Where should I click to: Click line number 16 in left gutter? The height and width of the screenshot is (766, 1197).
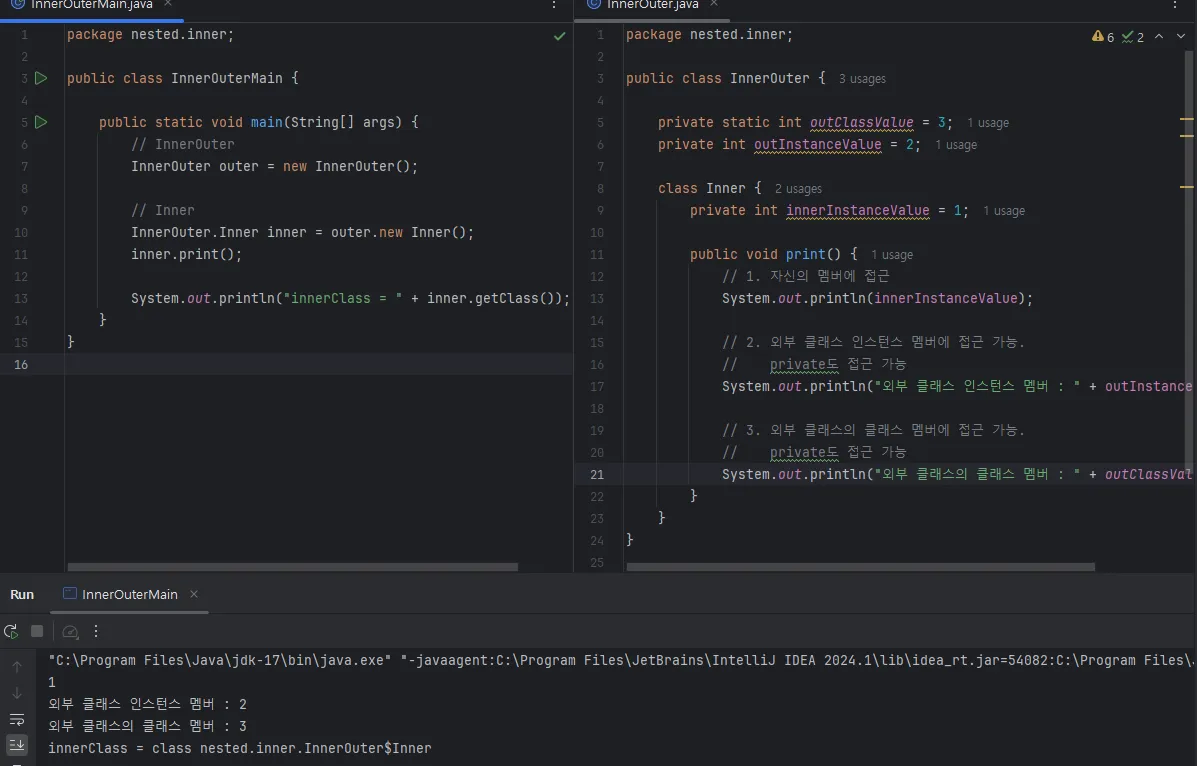click(21, 364)
